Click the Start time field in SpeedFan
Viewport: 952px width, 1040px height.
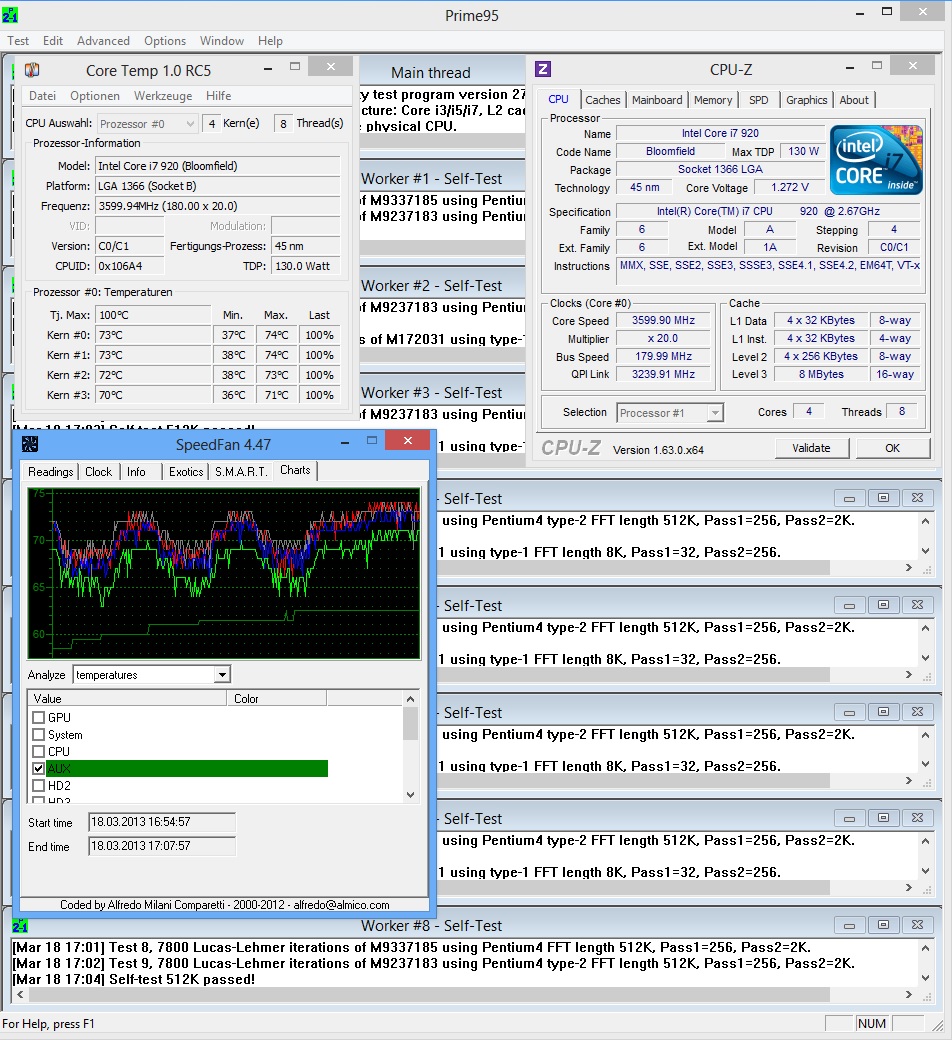(x=162, y=822)
